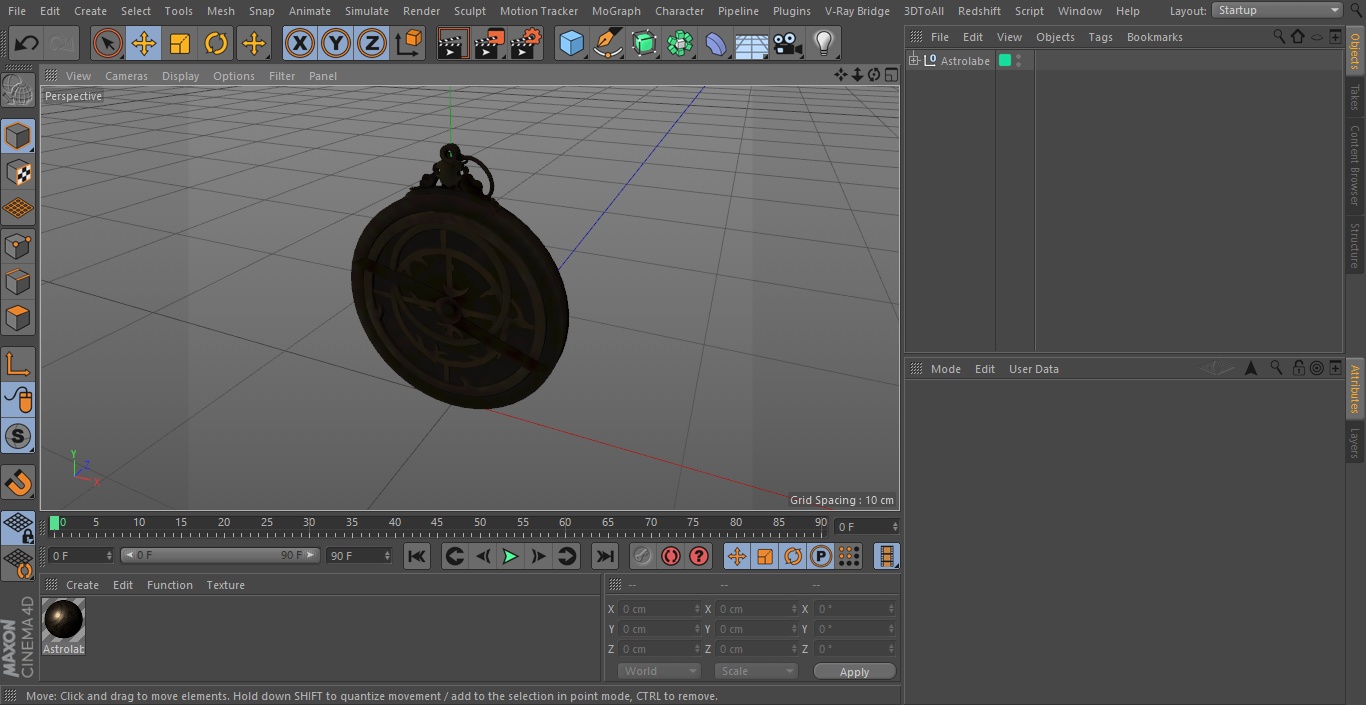Record active objects keyframe
This screenshot has height=705, width=1366.
click(x=643, y=556)
